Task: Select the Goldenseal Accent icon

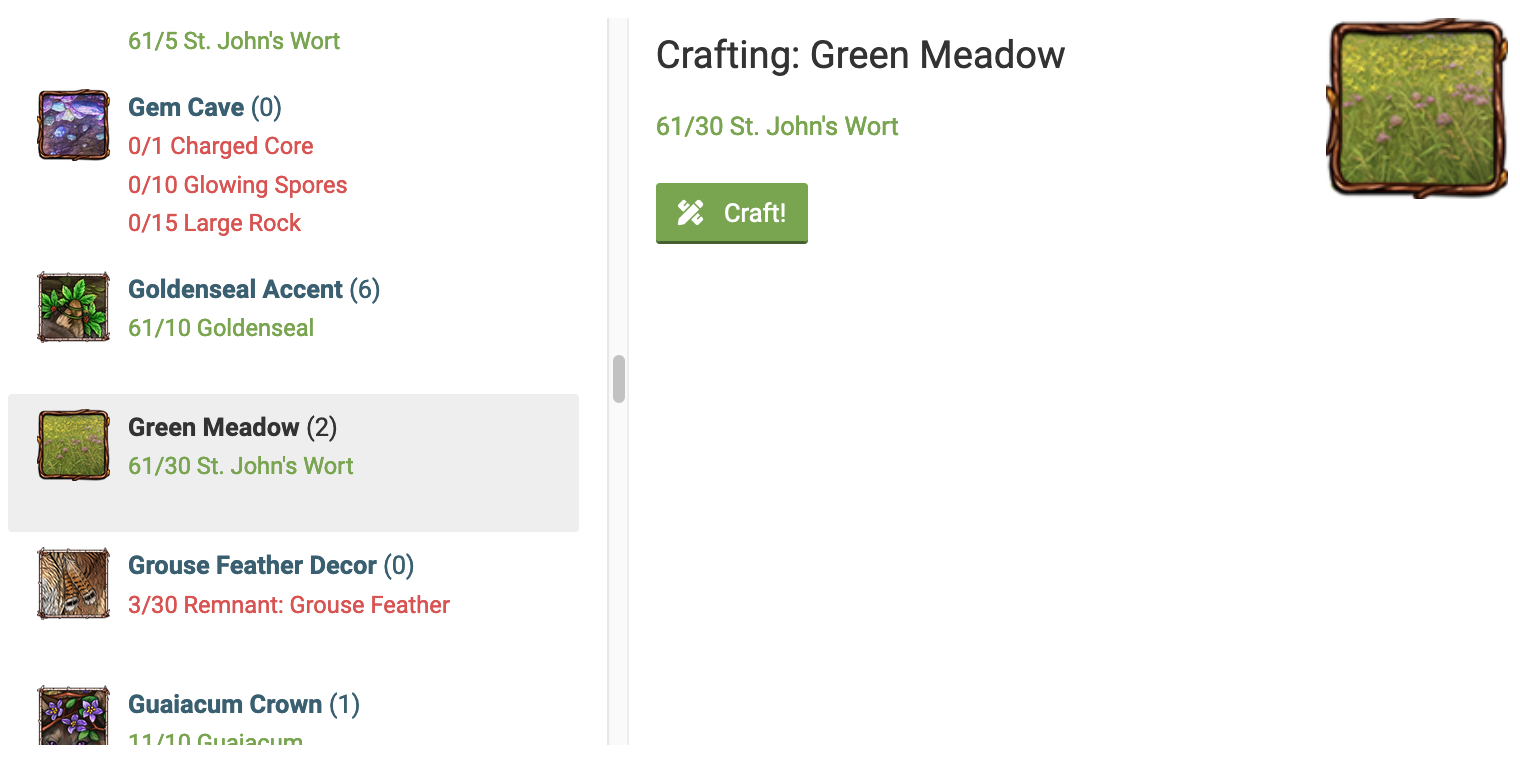Action: [73, 307]
